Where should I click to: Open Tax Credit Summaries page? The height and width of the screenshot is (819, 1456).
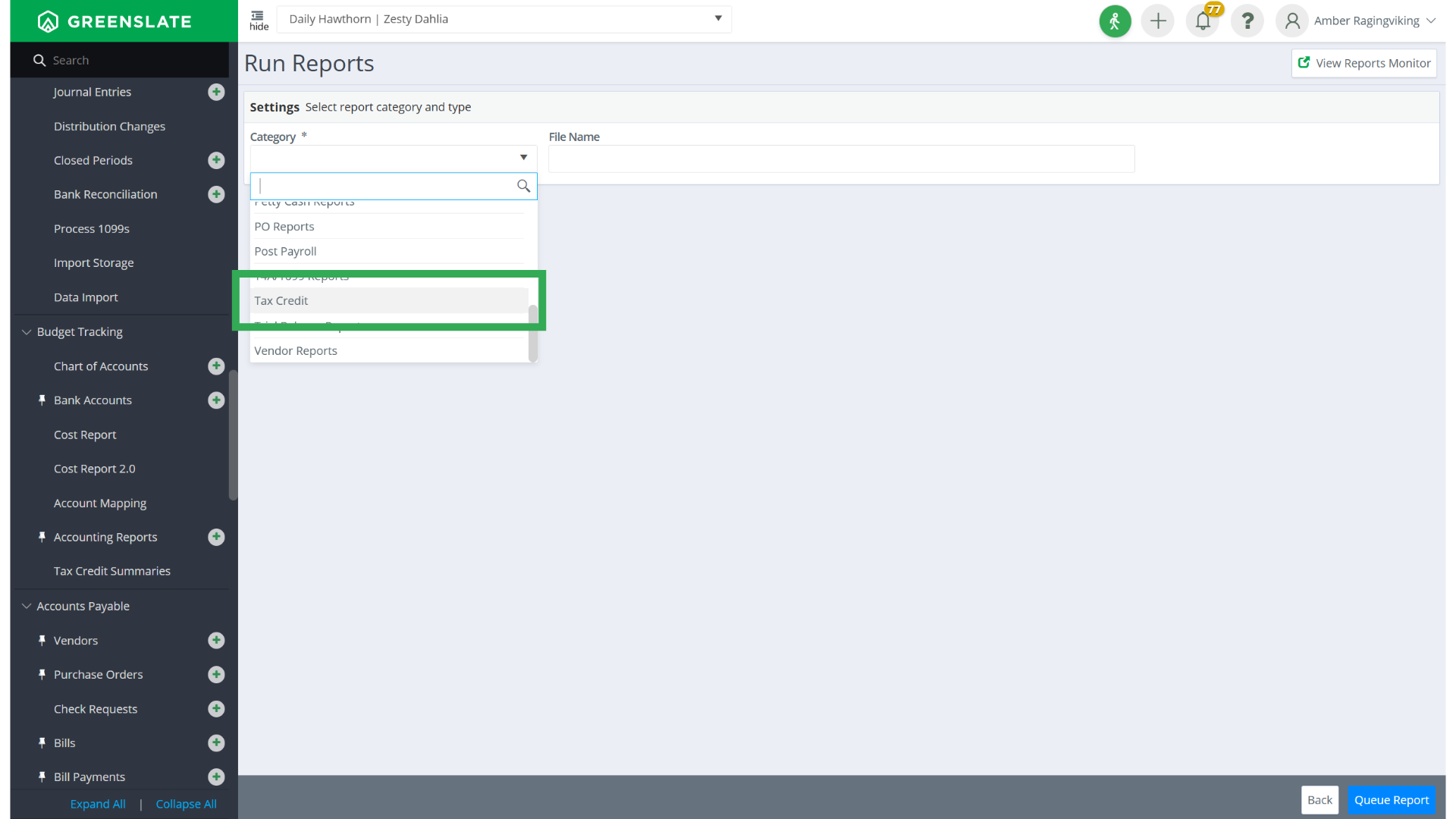(112, 571)
